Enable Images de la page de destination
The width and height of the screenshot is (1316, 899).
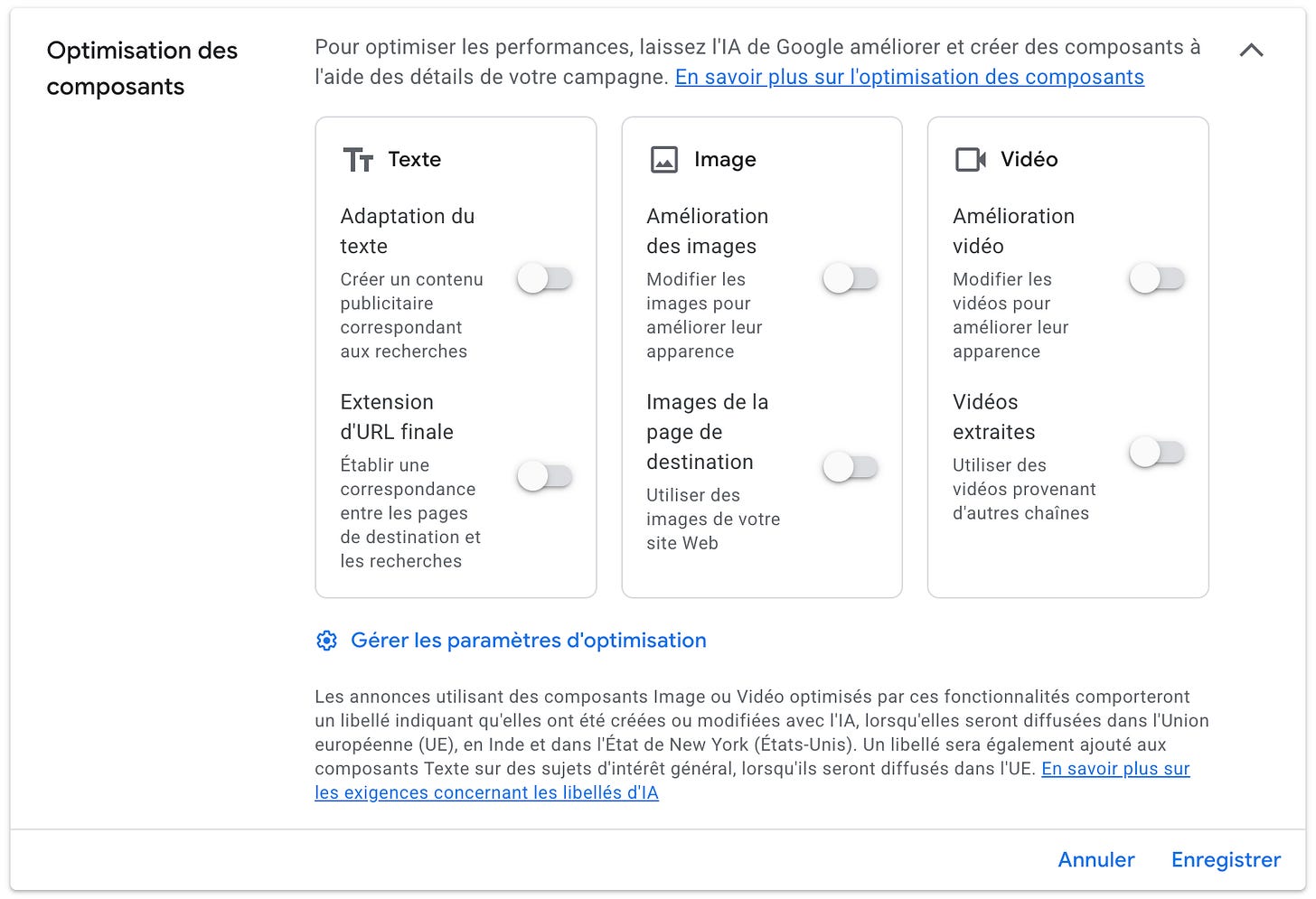pyautogui.click(x=851, y=467)
